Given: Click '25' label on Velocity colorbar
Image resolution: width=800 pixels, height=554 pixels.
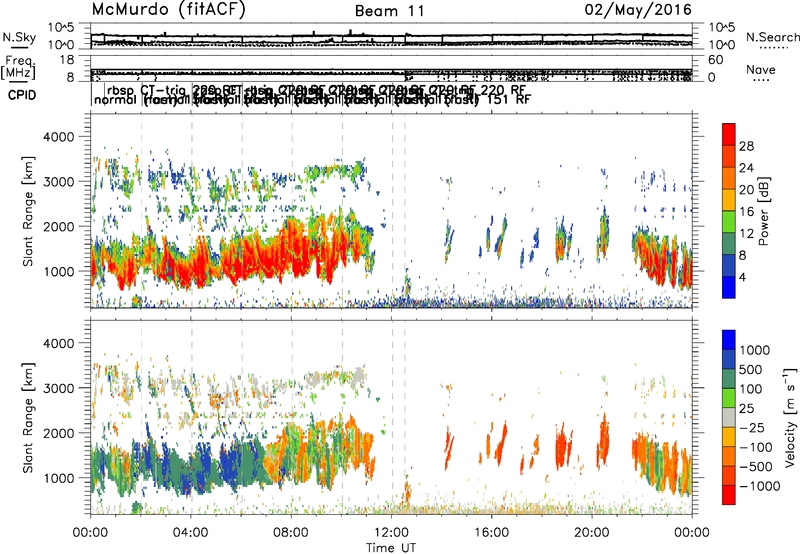Looking at the screenshot, I should point(747,408).
